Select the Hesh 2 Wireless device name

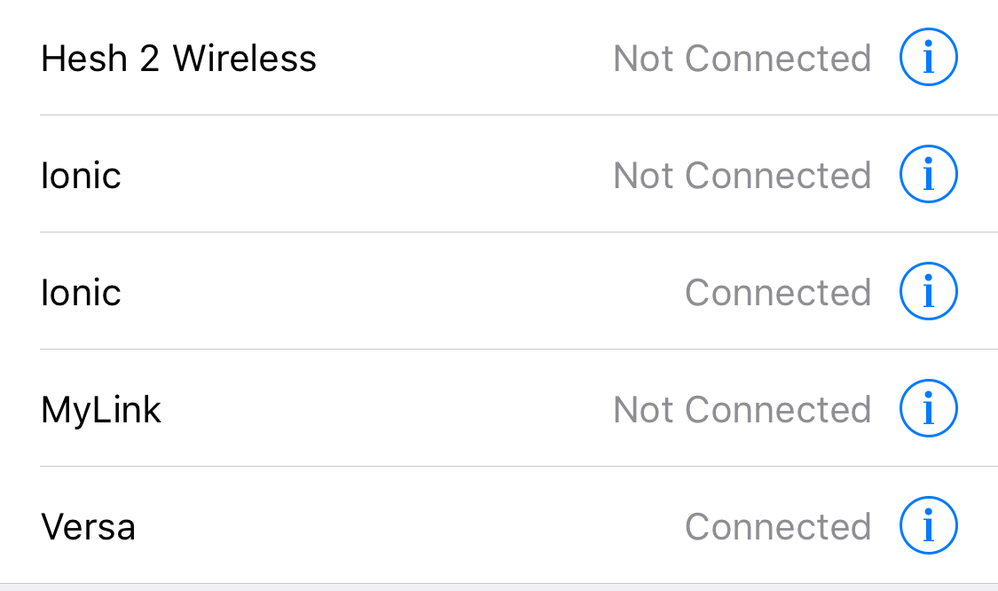pyautogui.click(x=178, y=58)
